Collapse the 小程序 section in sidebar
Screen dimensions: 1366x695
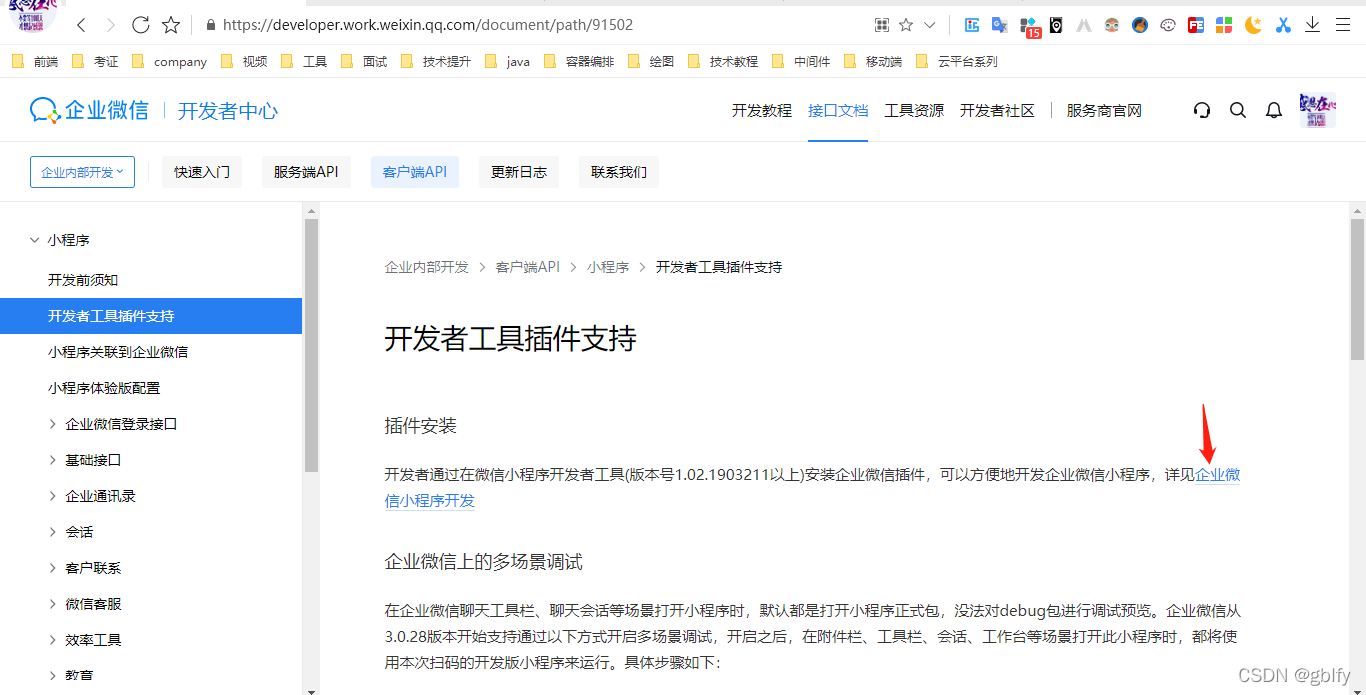click(35, 240)
